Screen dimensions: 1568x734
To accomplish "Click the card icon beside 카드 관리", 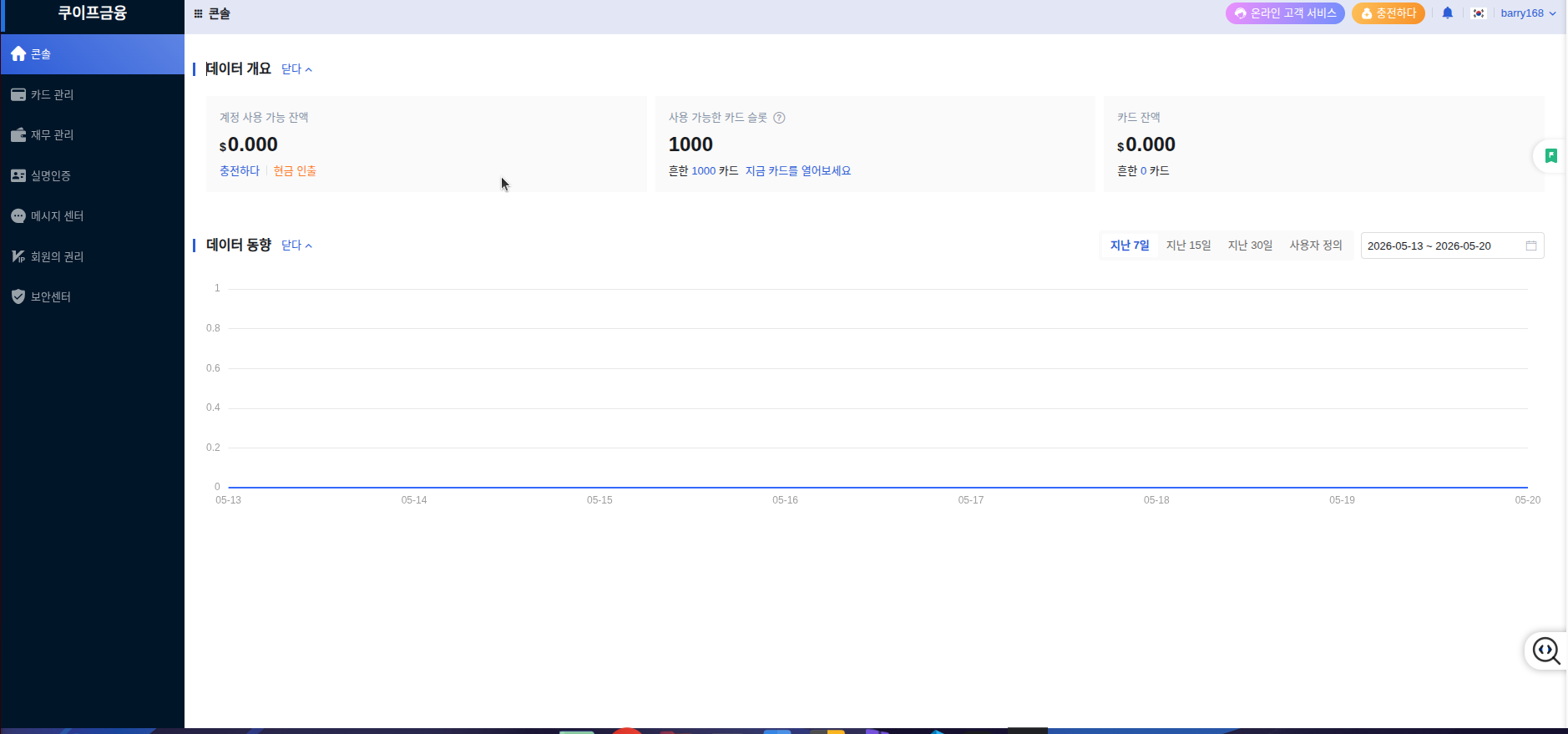I will pyautogui.click(x=18, y=94).
